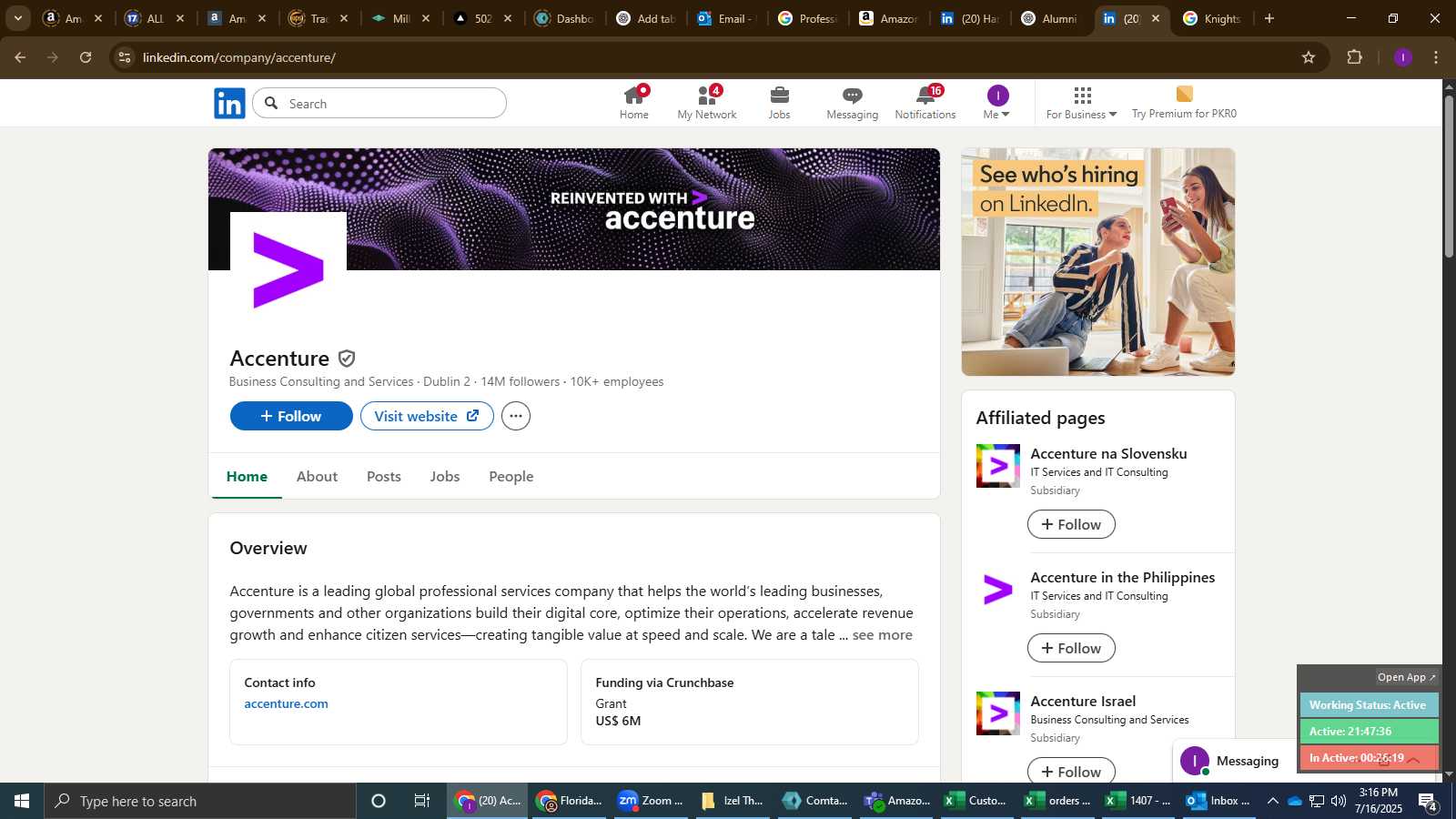Click Accenture na Slovensku logo
The height and width of the screenshot is (819, 1456).
point(998,466)
